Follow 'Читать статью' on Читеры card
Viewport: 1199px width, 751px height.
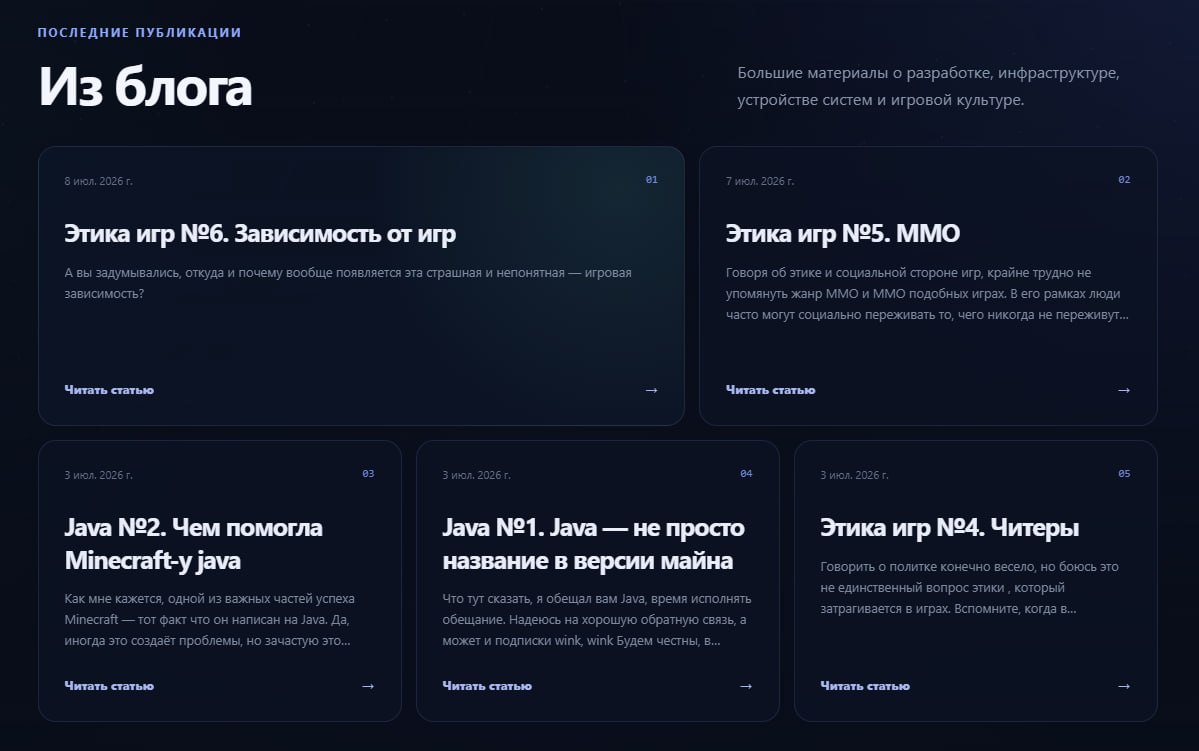(x=865, y=686)
